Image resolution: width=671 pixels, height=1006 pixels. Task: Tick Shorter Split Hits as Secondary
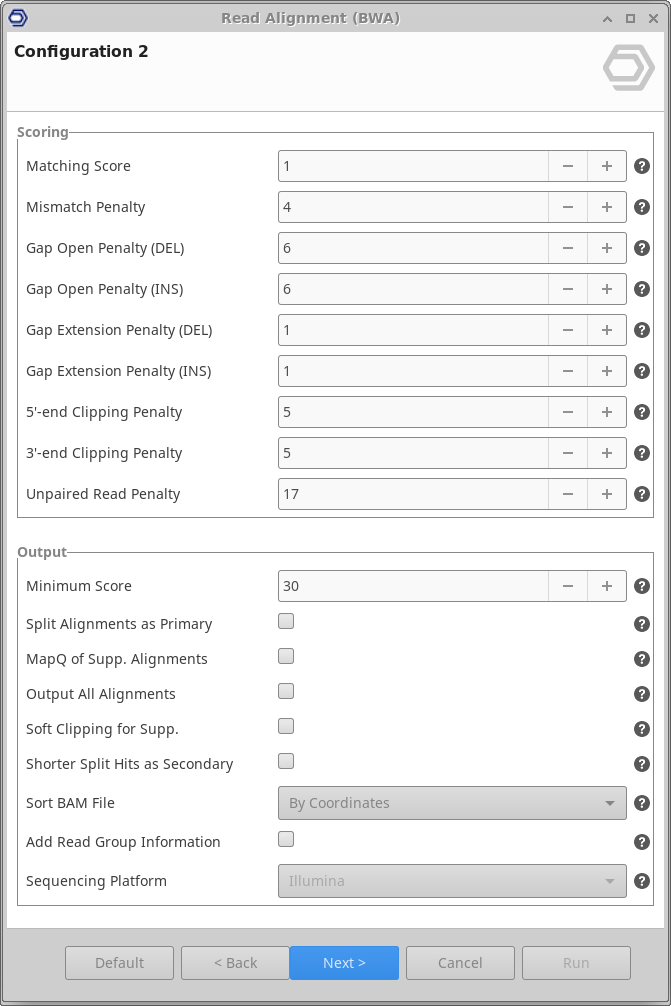[286, 761]
